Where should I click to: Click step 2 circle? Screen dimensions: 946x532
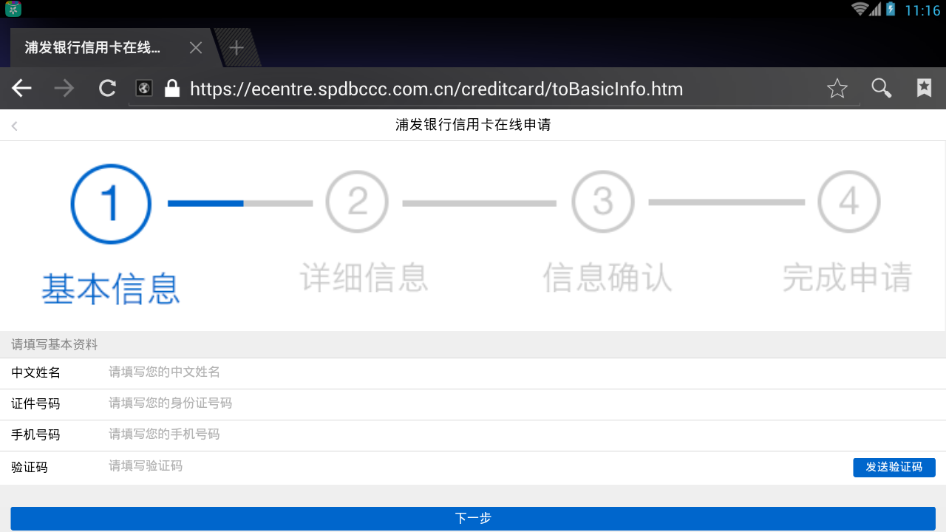[357, 201]
